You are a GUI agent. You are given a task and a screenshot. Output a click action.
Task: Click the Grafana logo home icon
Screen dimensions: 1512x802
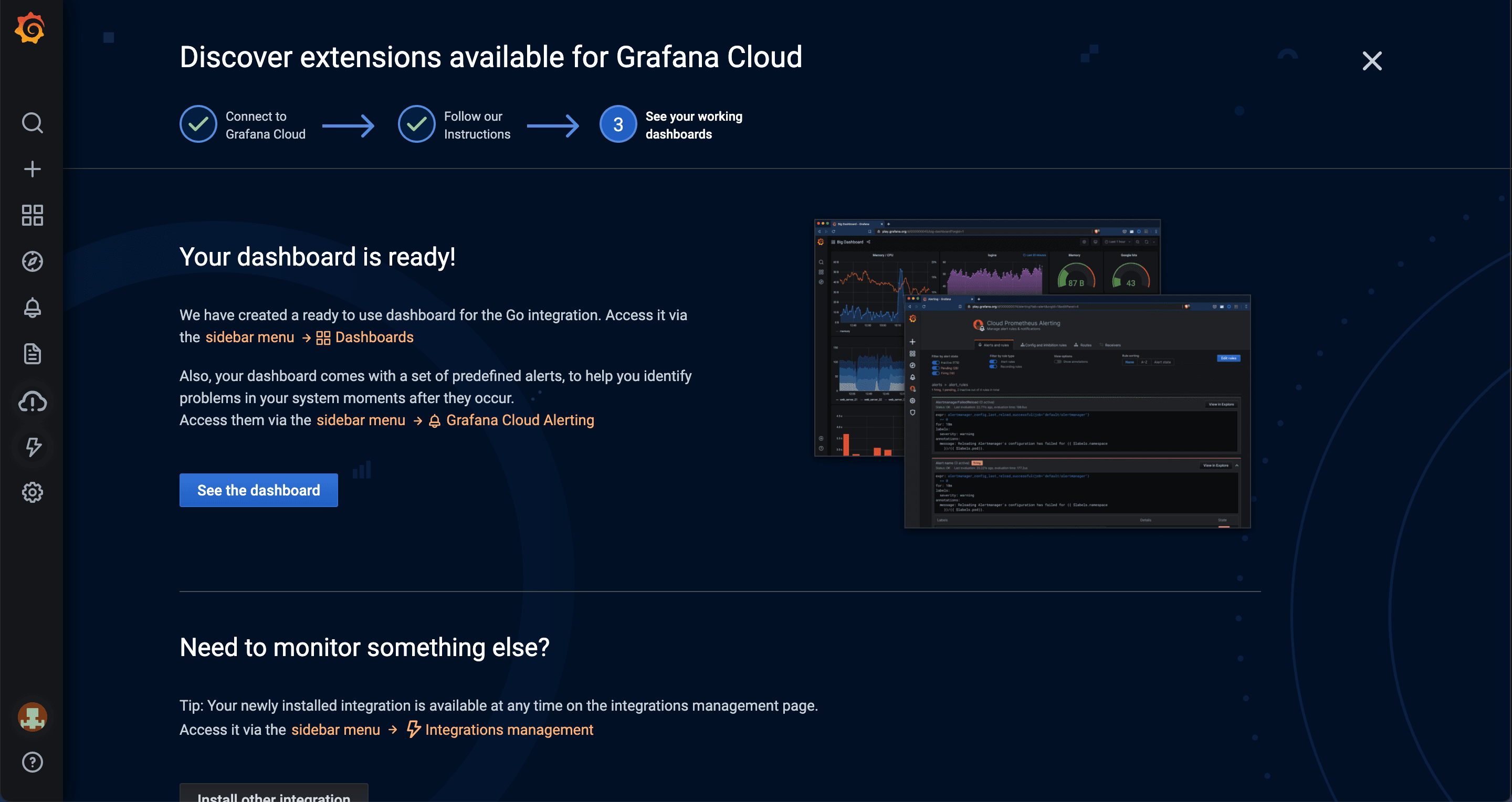coord(30,29)
